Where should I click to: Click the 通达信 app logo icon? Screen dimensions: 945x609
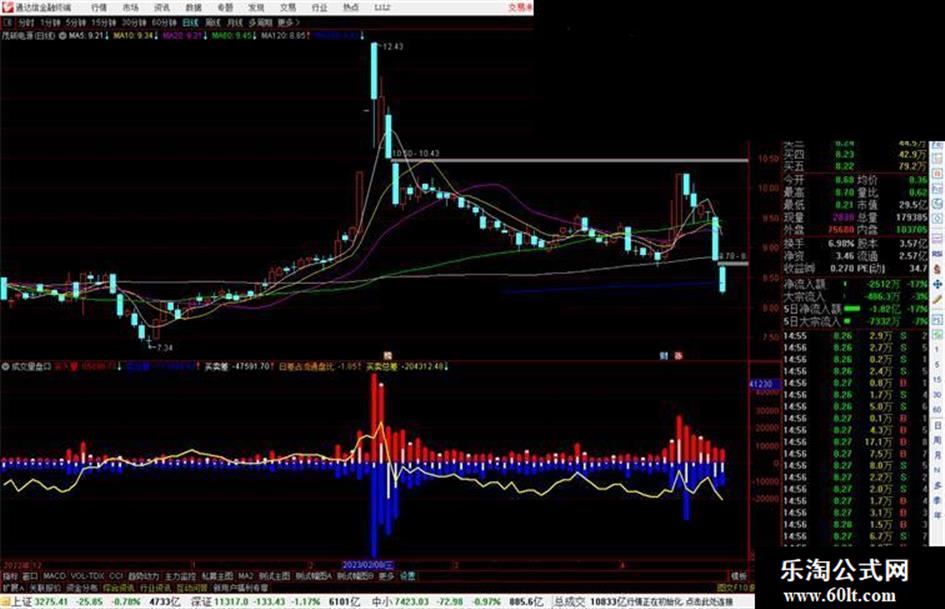click(7, 7)
